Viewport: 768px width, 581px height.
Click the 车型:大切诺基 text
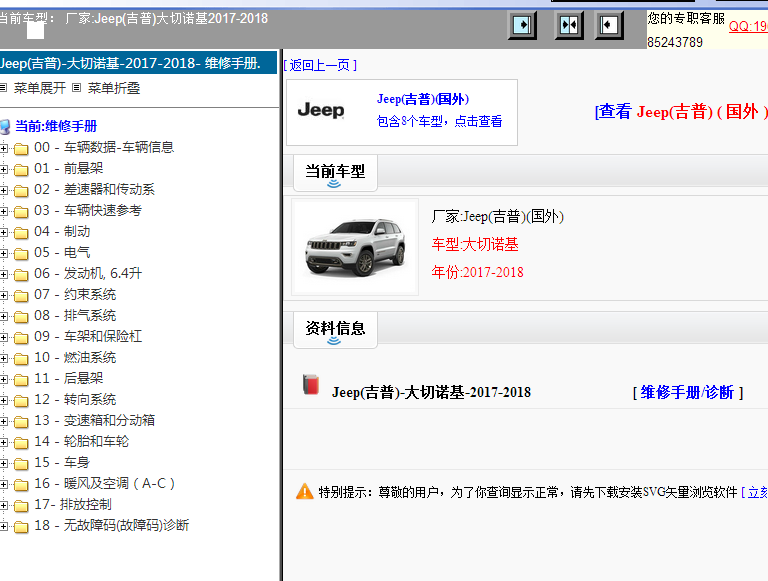[475, 244]
